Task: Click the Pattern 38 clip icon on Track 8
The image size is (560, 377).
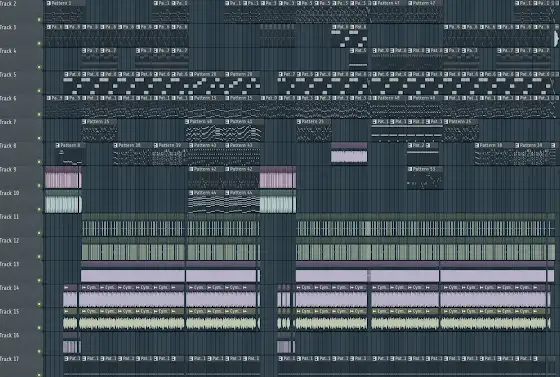Action: click(115, 145)
